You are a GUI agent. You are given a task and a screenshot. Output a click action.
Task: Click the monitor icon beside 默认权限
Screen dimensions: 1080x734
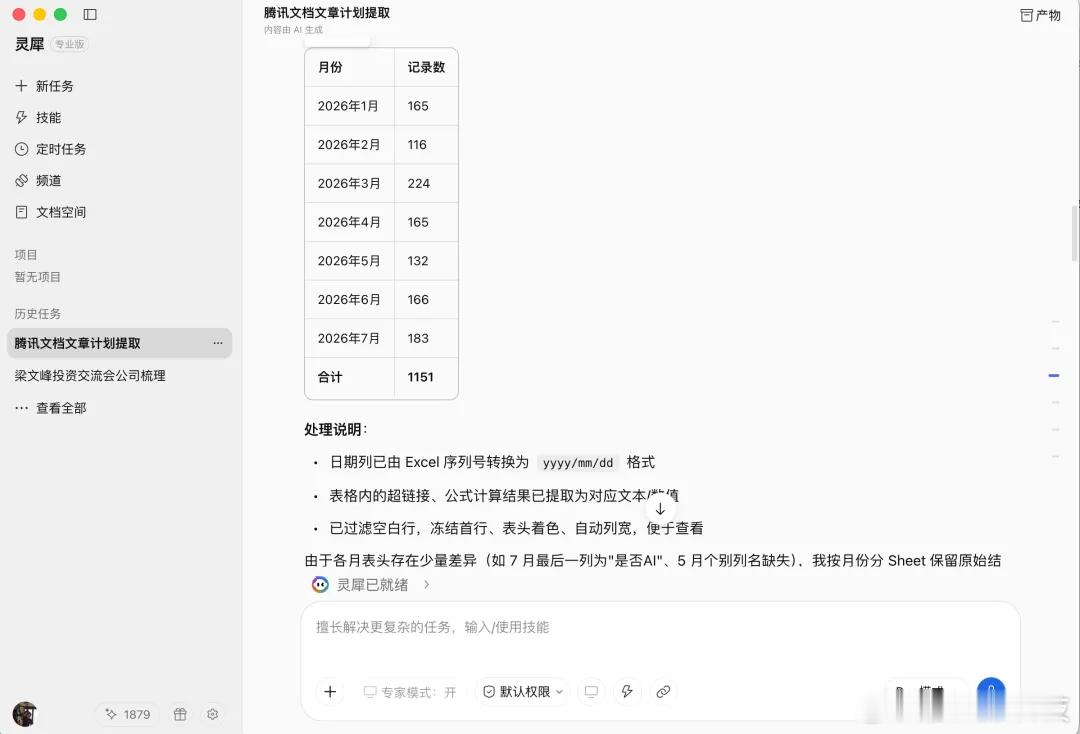(x=591, y=691)
